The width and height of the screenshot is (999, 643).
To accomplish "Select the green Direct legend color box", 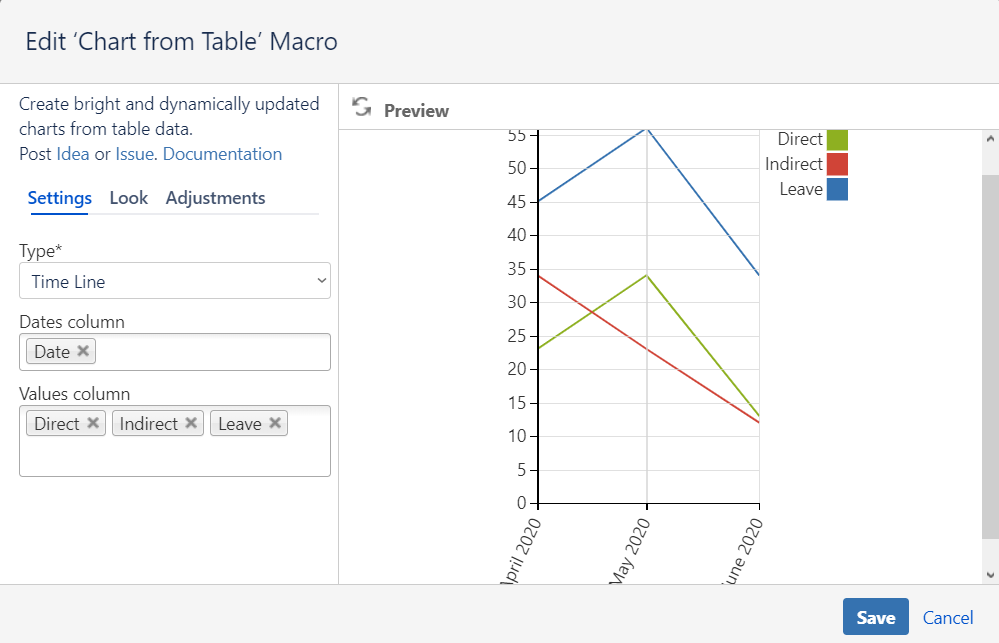I will (839, 139).
